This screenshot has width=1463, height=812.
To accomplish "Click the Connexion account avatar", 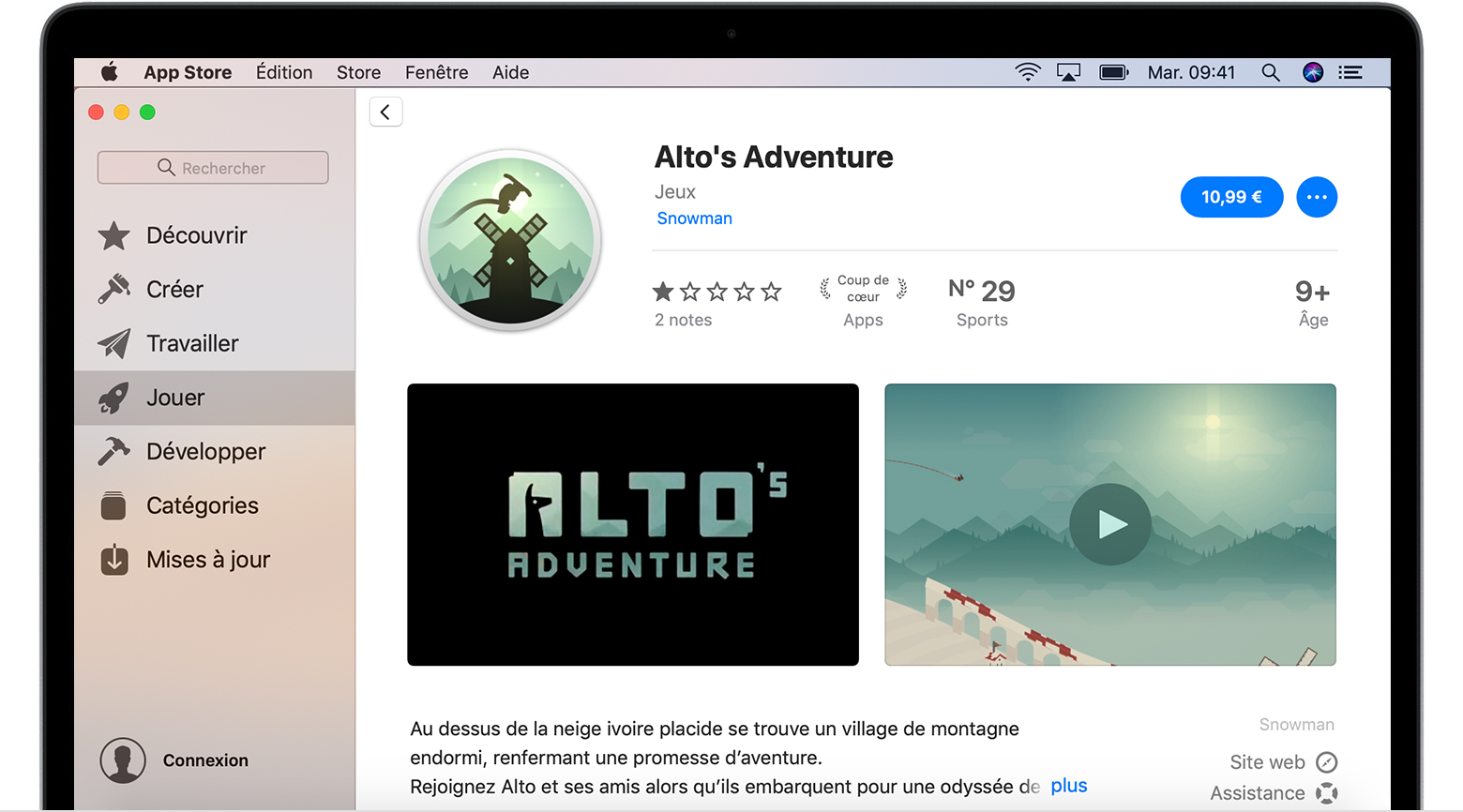I will click(123, 760).
